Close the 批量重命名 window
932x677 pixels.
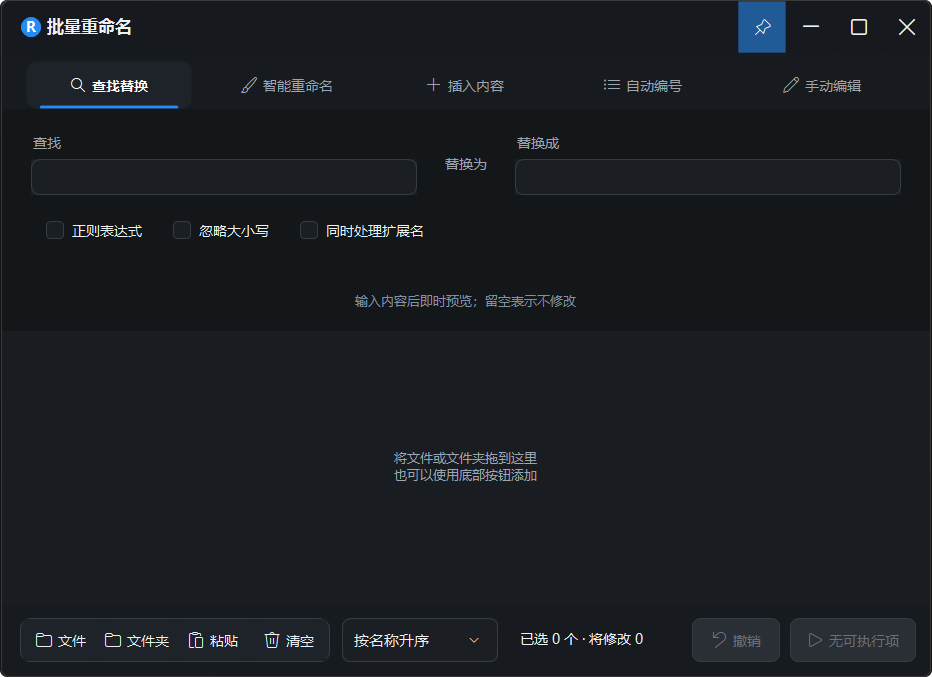pyautogui.click(x=906, y=27)
